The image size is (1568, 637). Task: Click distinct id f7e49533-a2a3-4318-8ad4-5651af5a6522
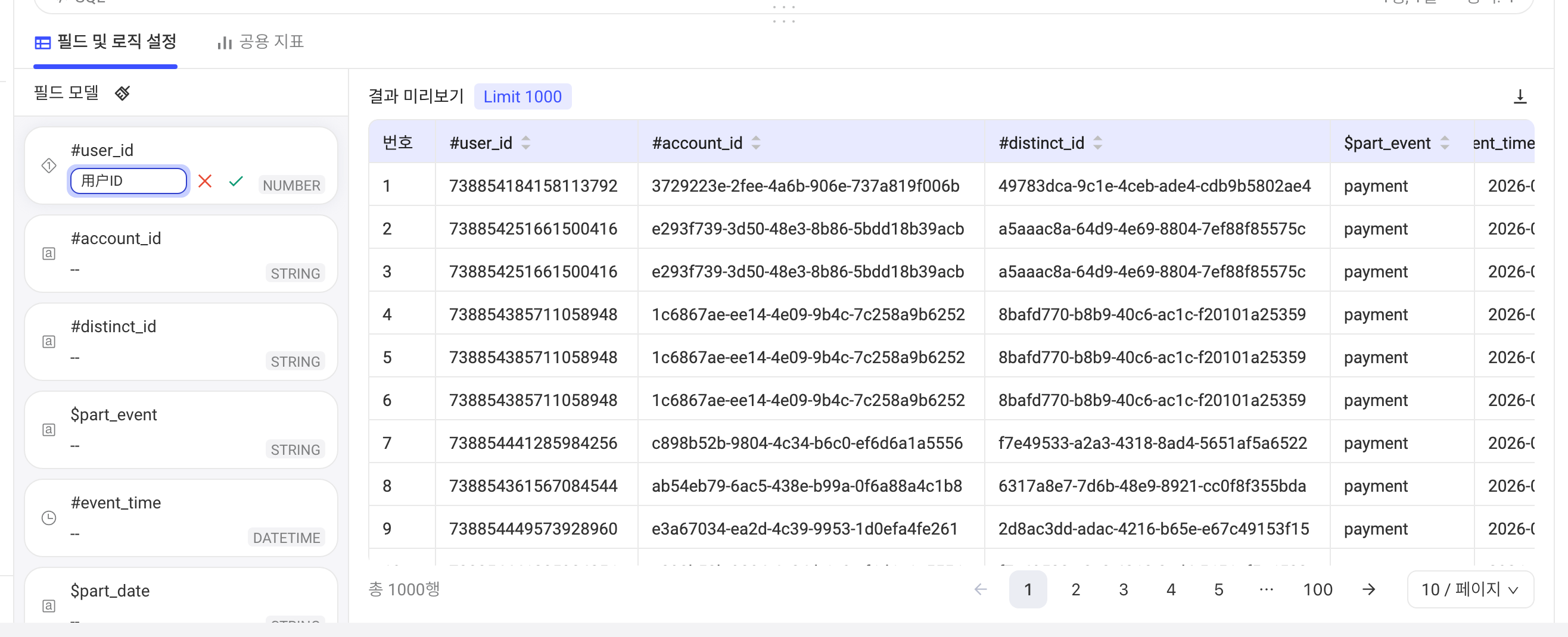coord(1152,443)
